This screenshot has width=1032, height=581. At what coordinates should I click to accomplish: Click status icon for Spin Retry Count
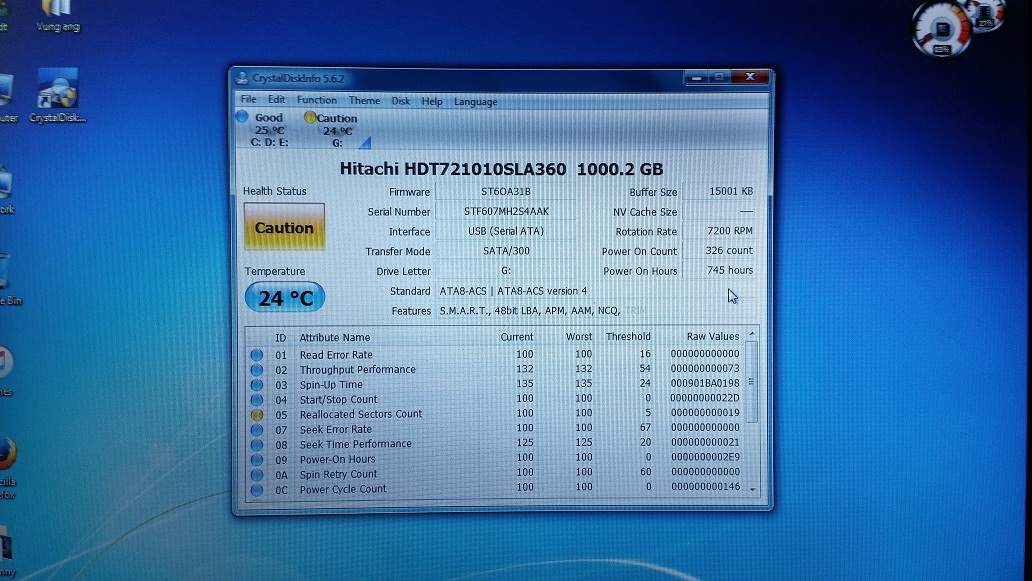click(257, 475)
